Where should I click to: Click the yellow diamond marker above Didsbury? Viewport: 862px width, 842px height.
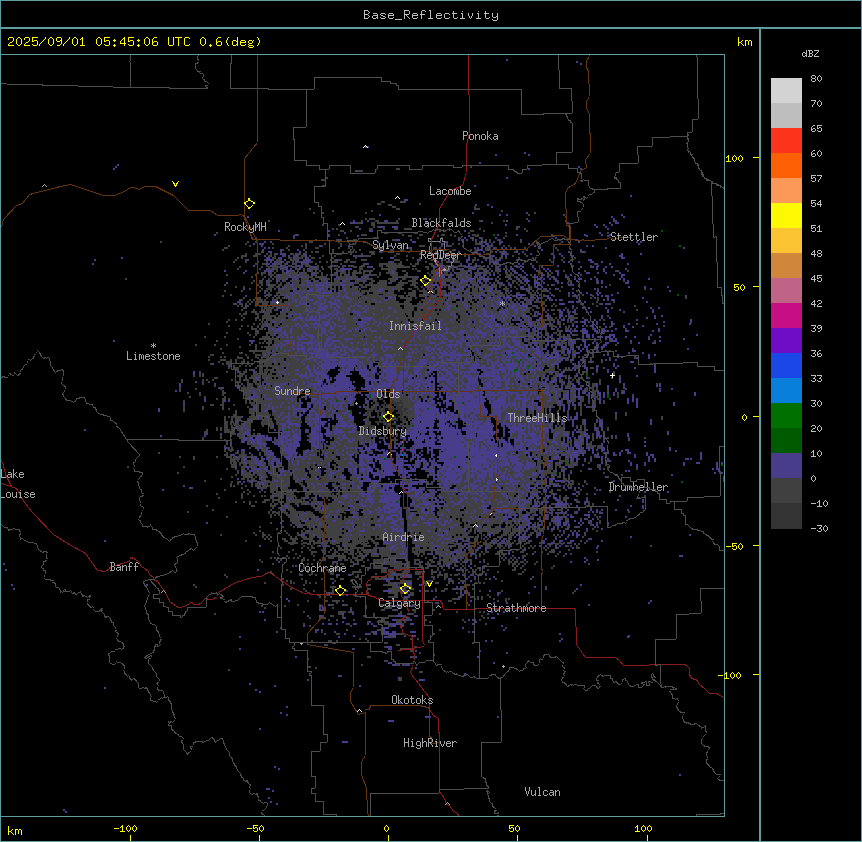(x=389, y=417)
